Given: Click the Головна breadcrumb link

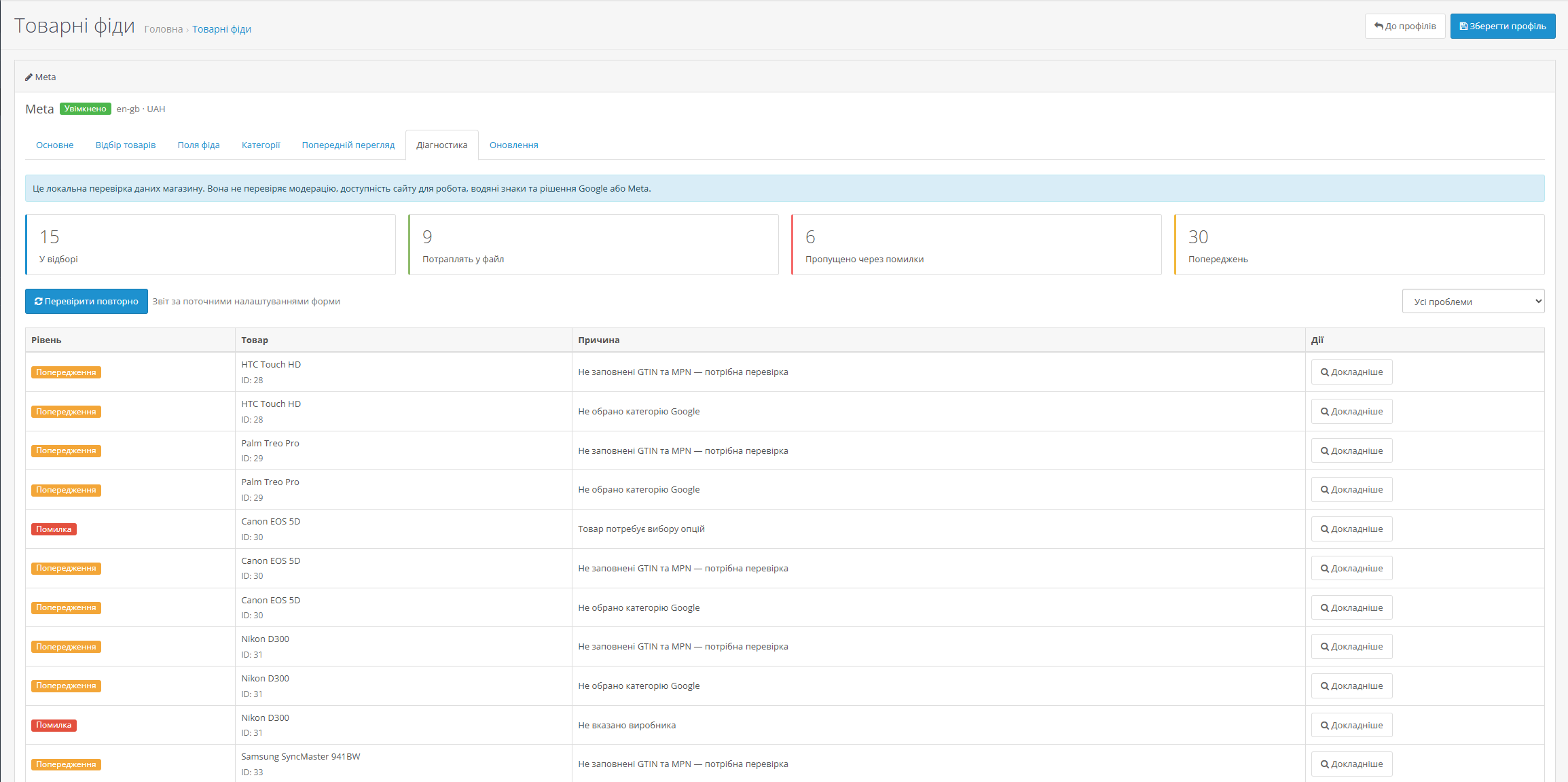Looking at the screenshot, I should pyautogui.click(x=164, y=29).
